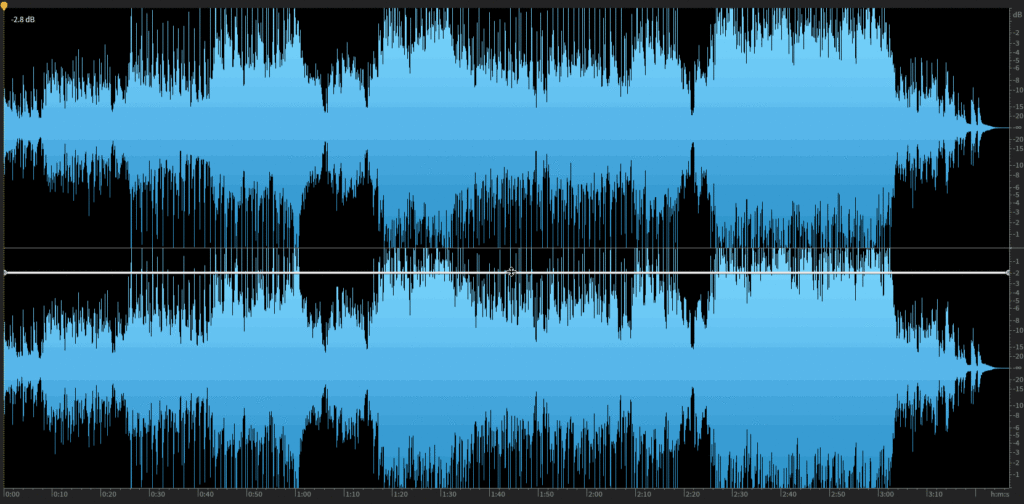Click the 2:30 mark on the timeline
The height and width of the screenshot is (504, 1024).
[740, 494]
